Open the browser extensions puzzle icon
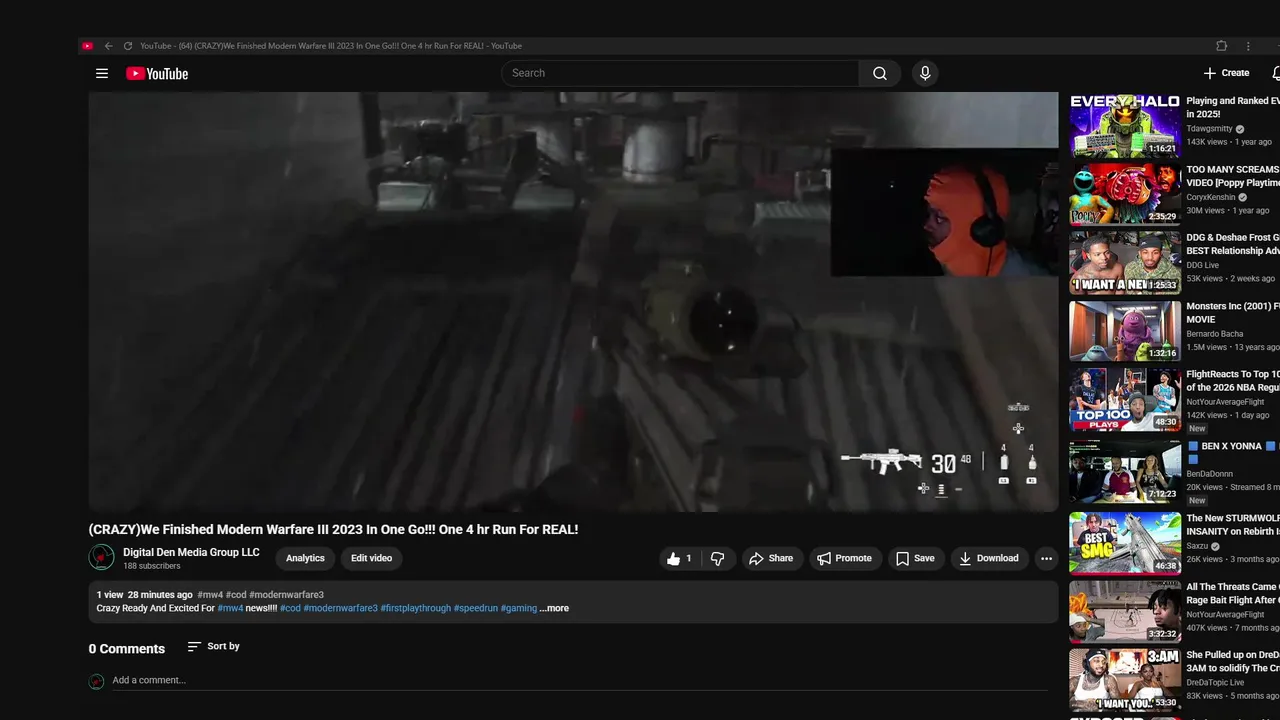Image resolution: width=1280 pixels, height=720 pixels. point(1221,46)
